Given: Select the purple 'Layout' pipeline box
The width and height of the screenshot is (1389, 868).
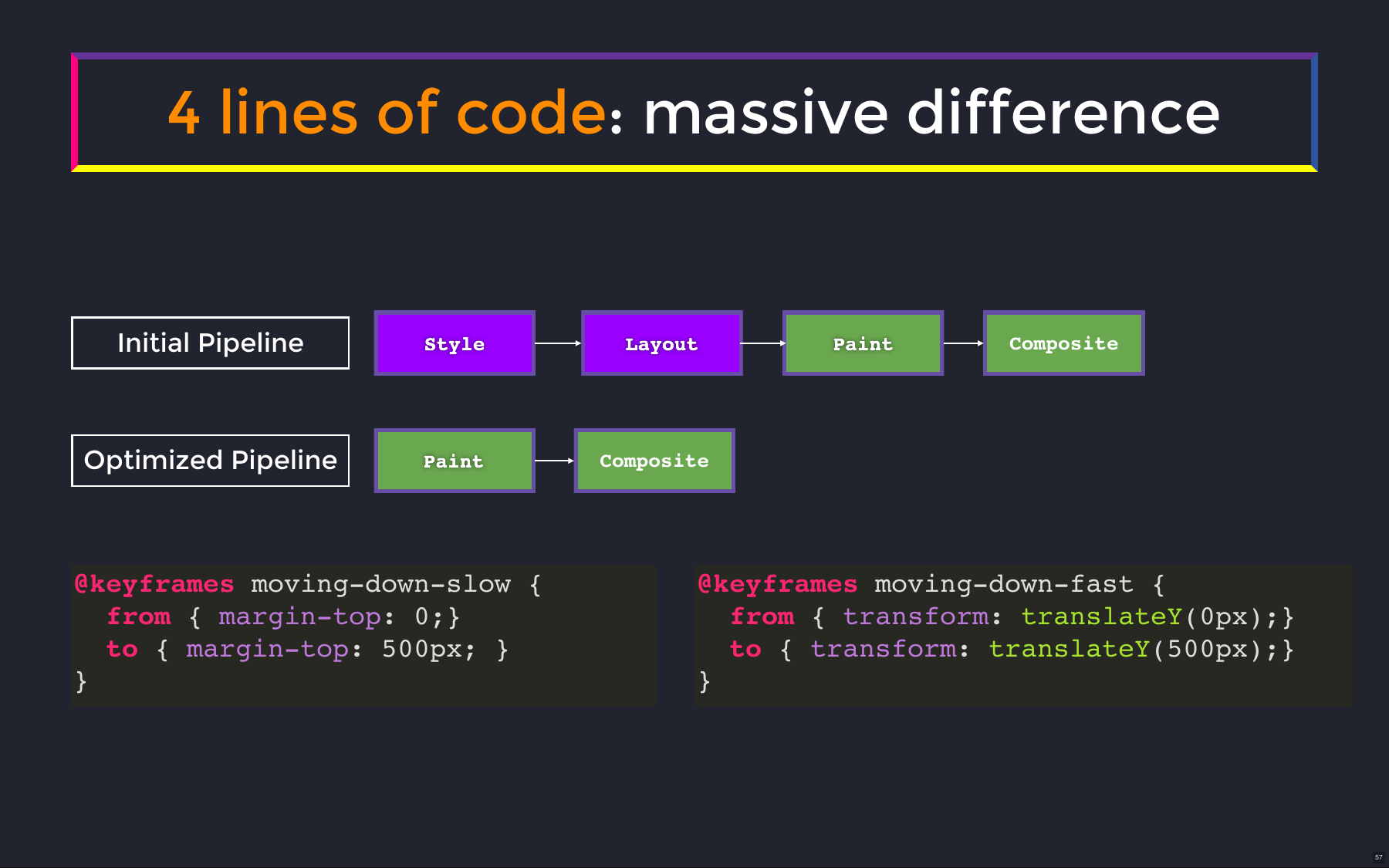Looking at the screenshot, I should 661,343.
